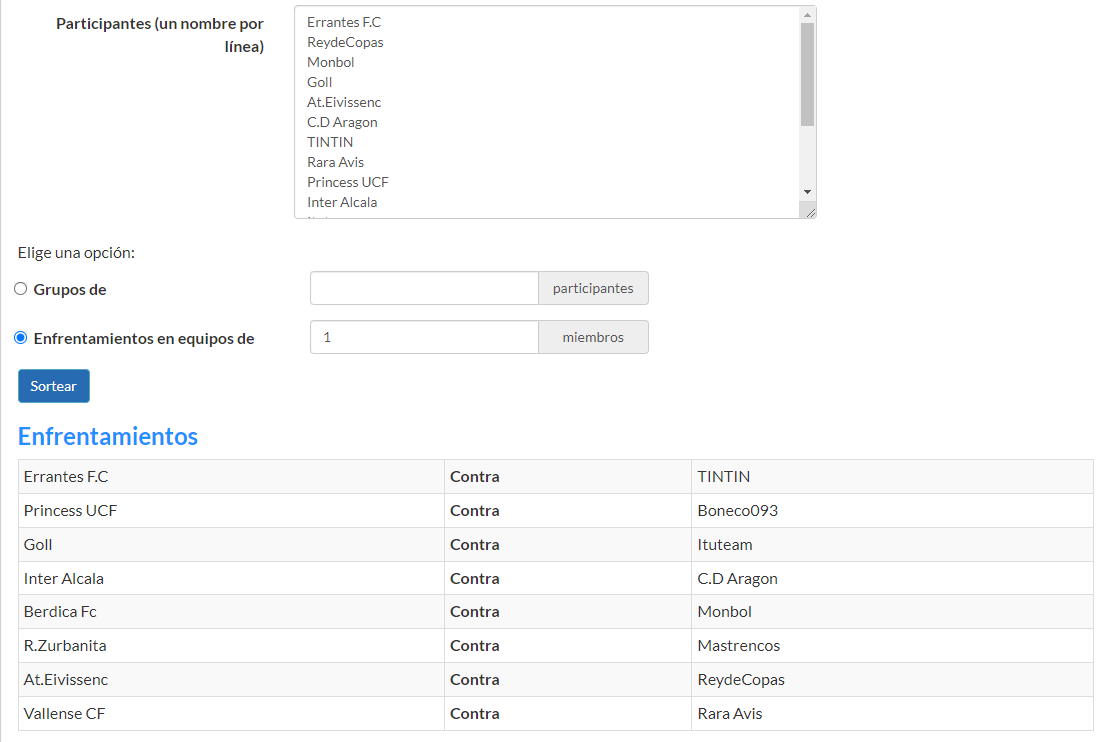
Task: Select 'Enfrentamientos en equipos de' radio button
Action: coord(21,338)
